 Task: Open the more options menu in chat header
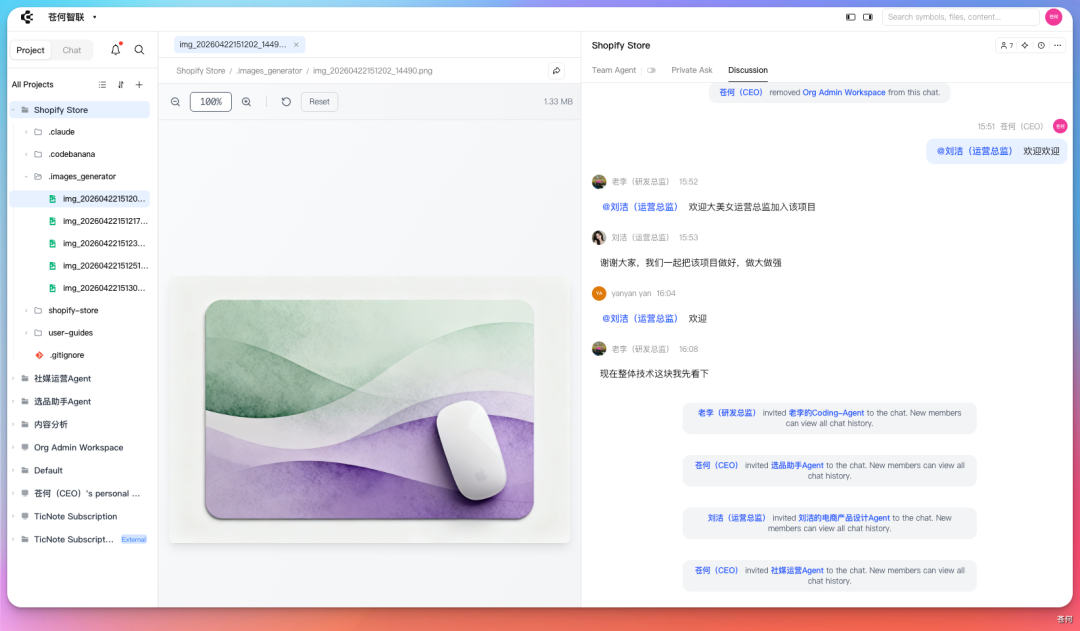coord(1058,45)
